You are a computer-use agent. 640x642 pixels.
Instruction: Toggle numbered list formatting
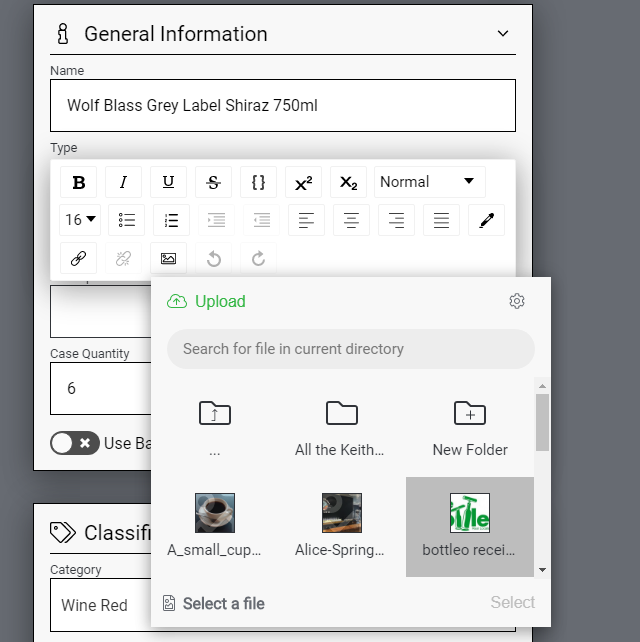(x=171, y=220)
